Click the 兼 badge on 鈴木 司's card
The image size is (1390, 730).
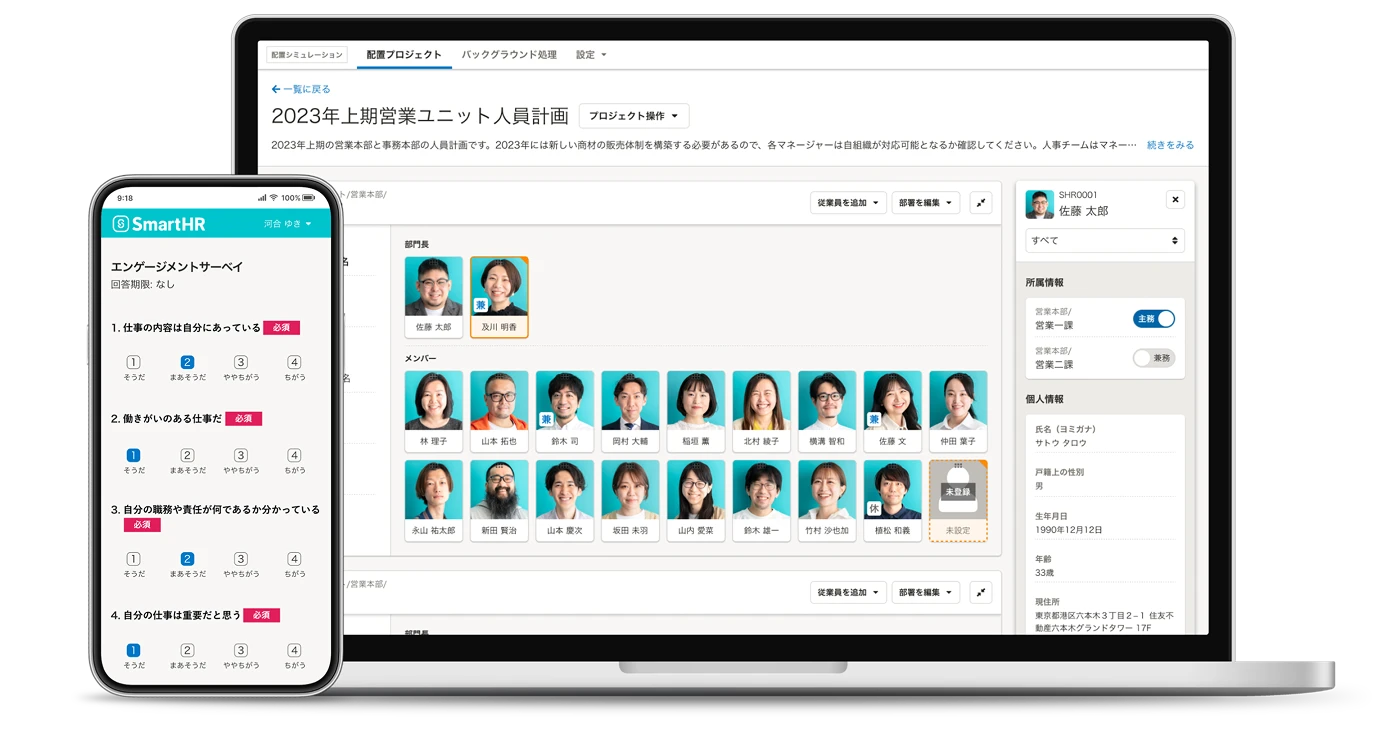tap(546, 420)
